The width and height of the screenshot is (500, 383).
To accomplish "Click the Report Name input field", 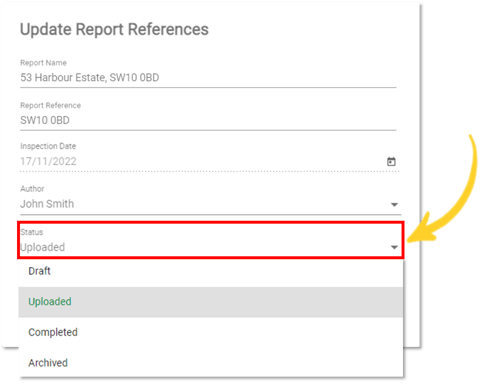I will (208, 78).
